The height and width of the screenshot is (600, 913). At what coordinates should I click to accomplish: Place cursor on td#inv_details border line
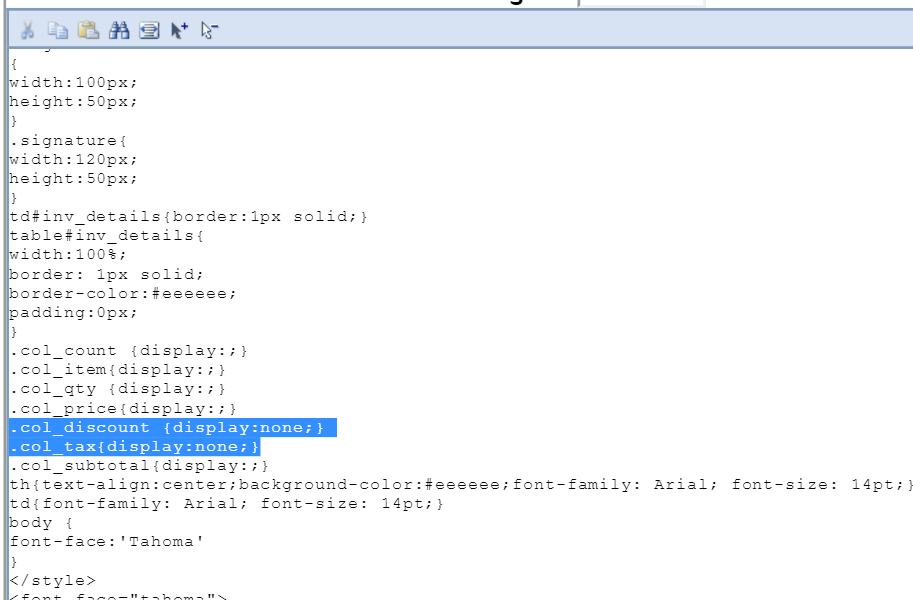189,217
